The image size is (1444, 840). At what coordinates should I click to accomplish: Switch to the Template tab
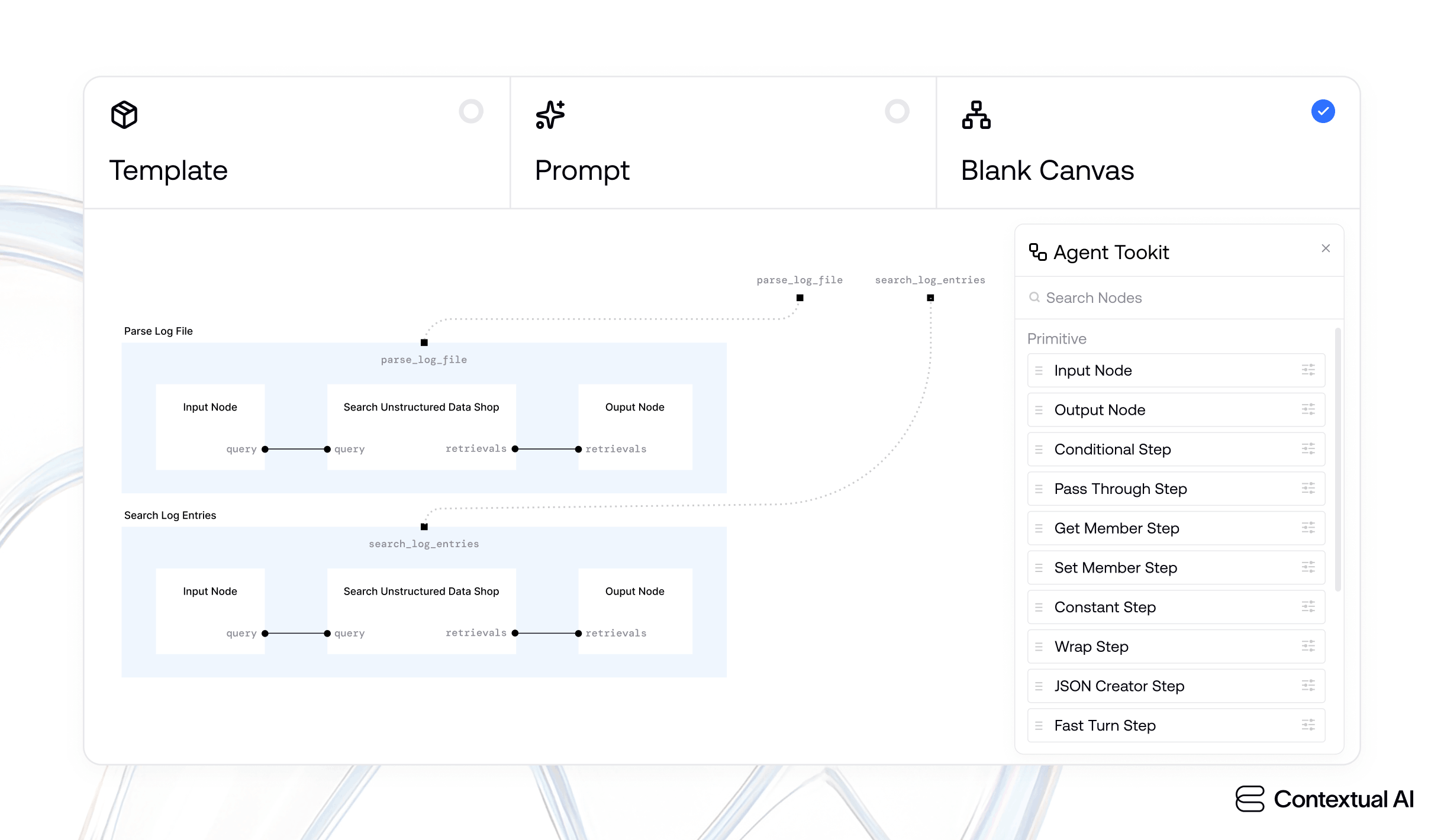[x=169, y=170]
